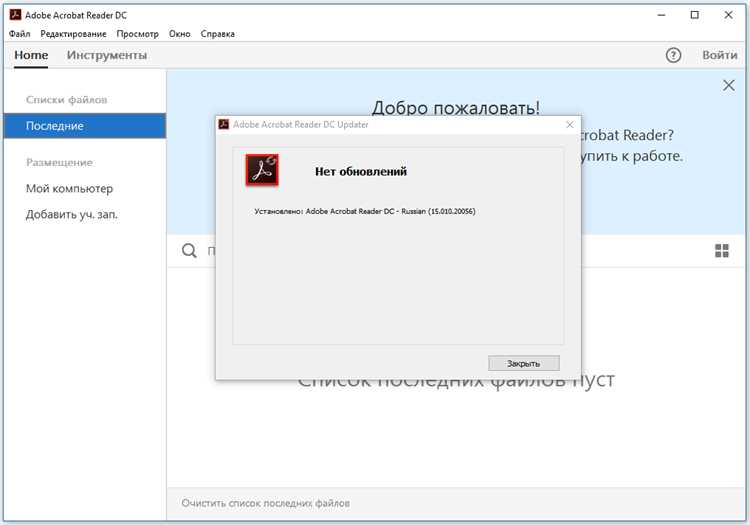Select Мой компьютер in the sidebar
The width and height of the screenshot is (750, 525).
tap(69, 189)
